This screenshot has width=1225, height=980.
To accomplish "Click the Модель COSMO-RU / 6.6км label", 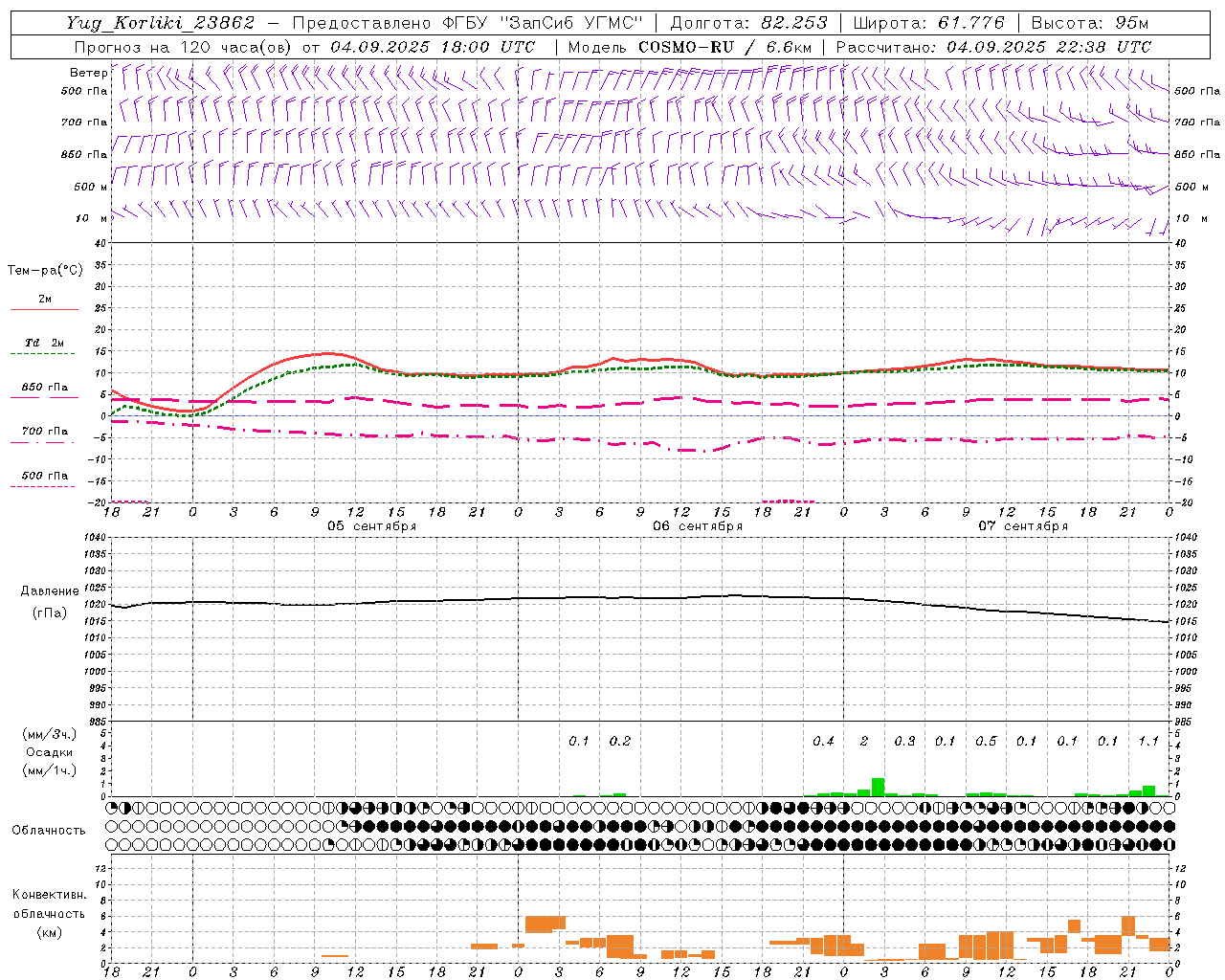I will point(690,47).
